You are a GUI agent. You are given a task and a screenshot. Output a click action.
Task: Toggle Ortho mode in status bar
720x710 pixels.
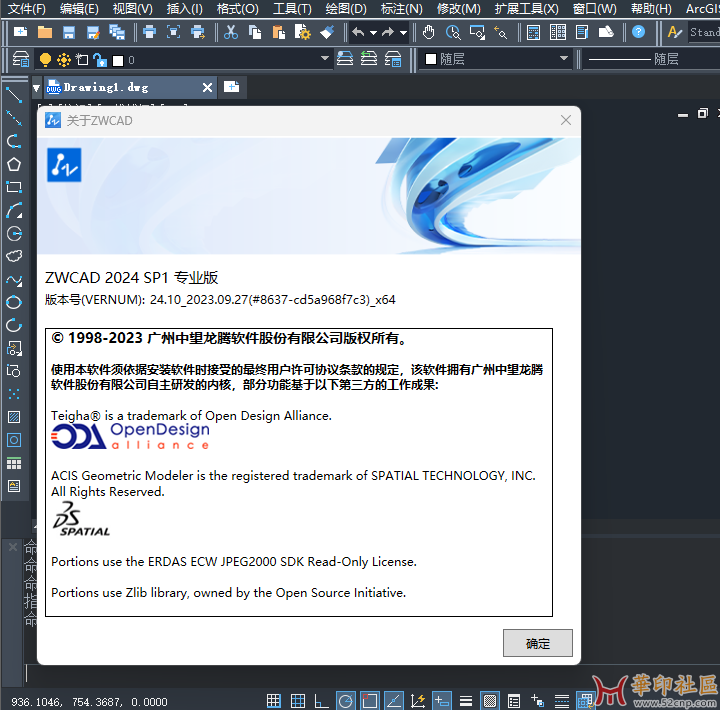pos(321,701)
